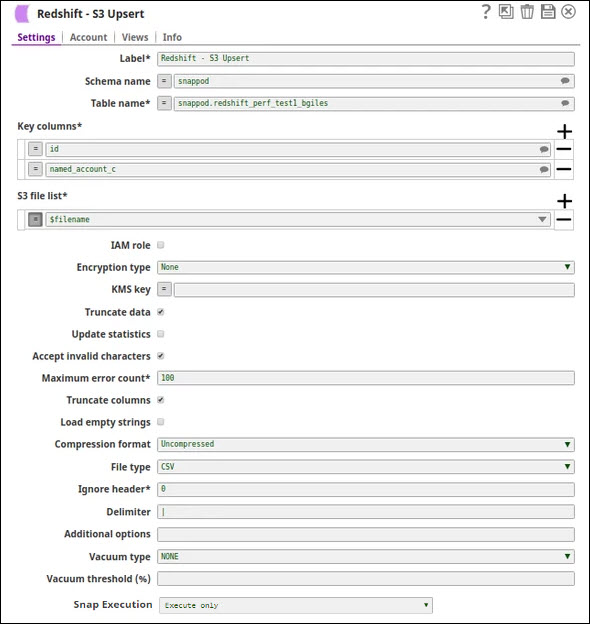The width and height of the screenshot is (590, 624).
Task: Click the Label input field
Action: [x=366, y=58]
